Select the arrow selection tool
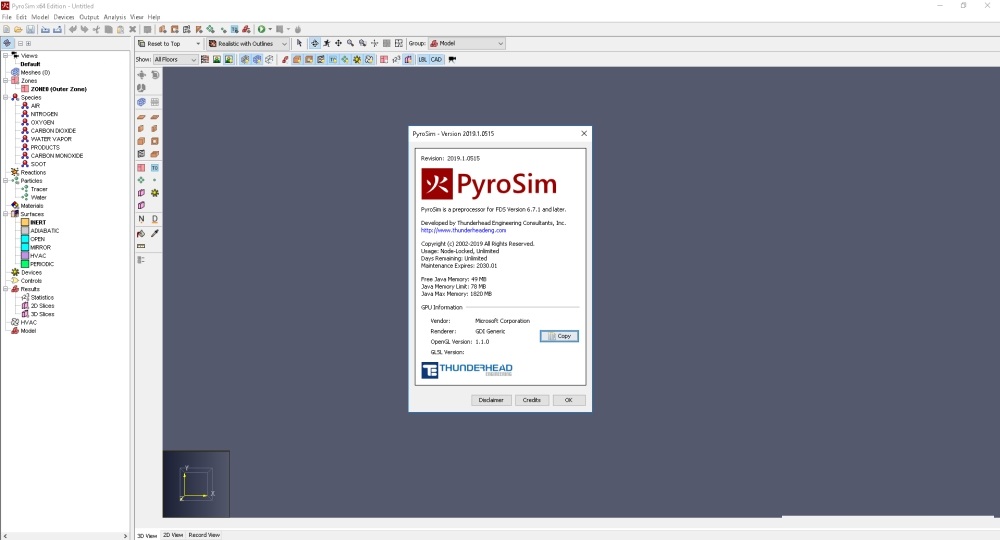The width and height of the screenshot is (1000, 540). point(300,44)
